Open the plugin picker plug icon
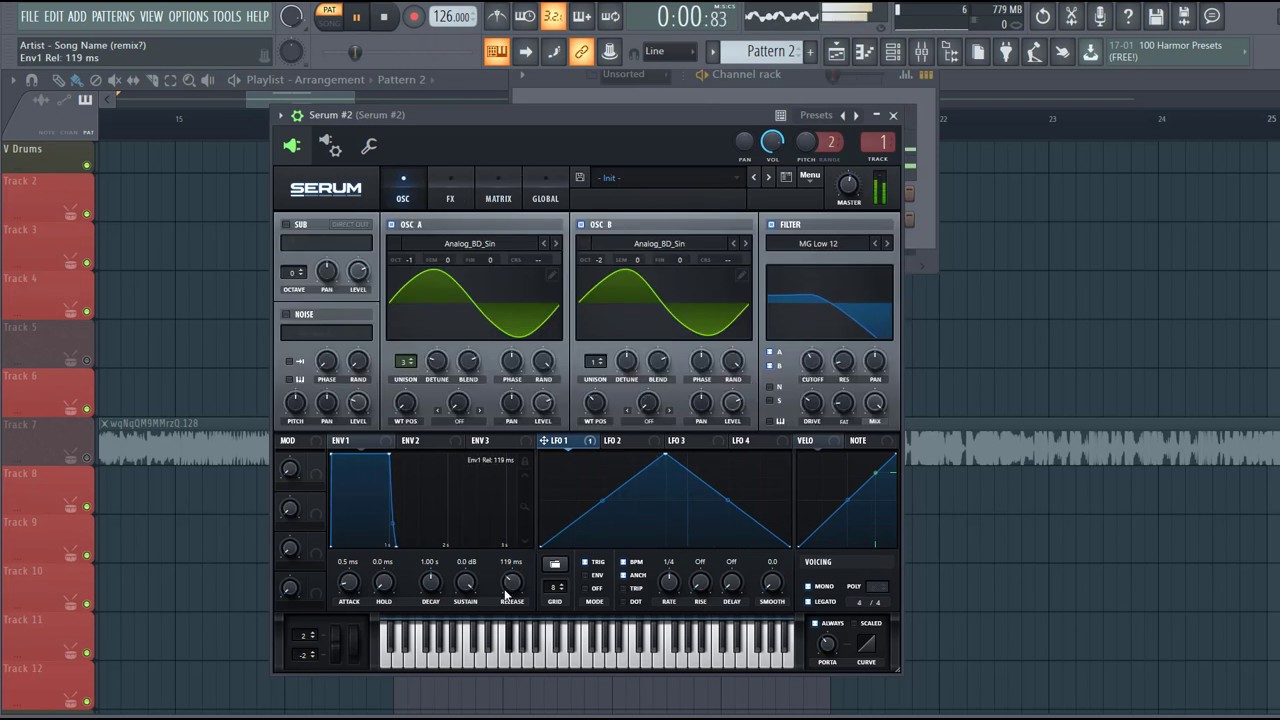Image resolution: width=1280 pixels, height=720 pixels. coord(1006,52)
